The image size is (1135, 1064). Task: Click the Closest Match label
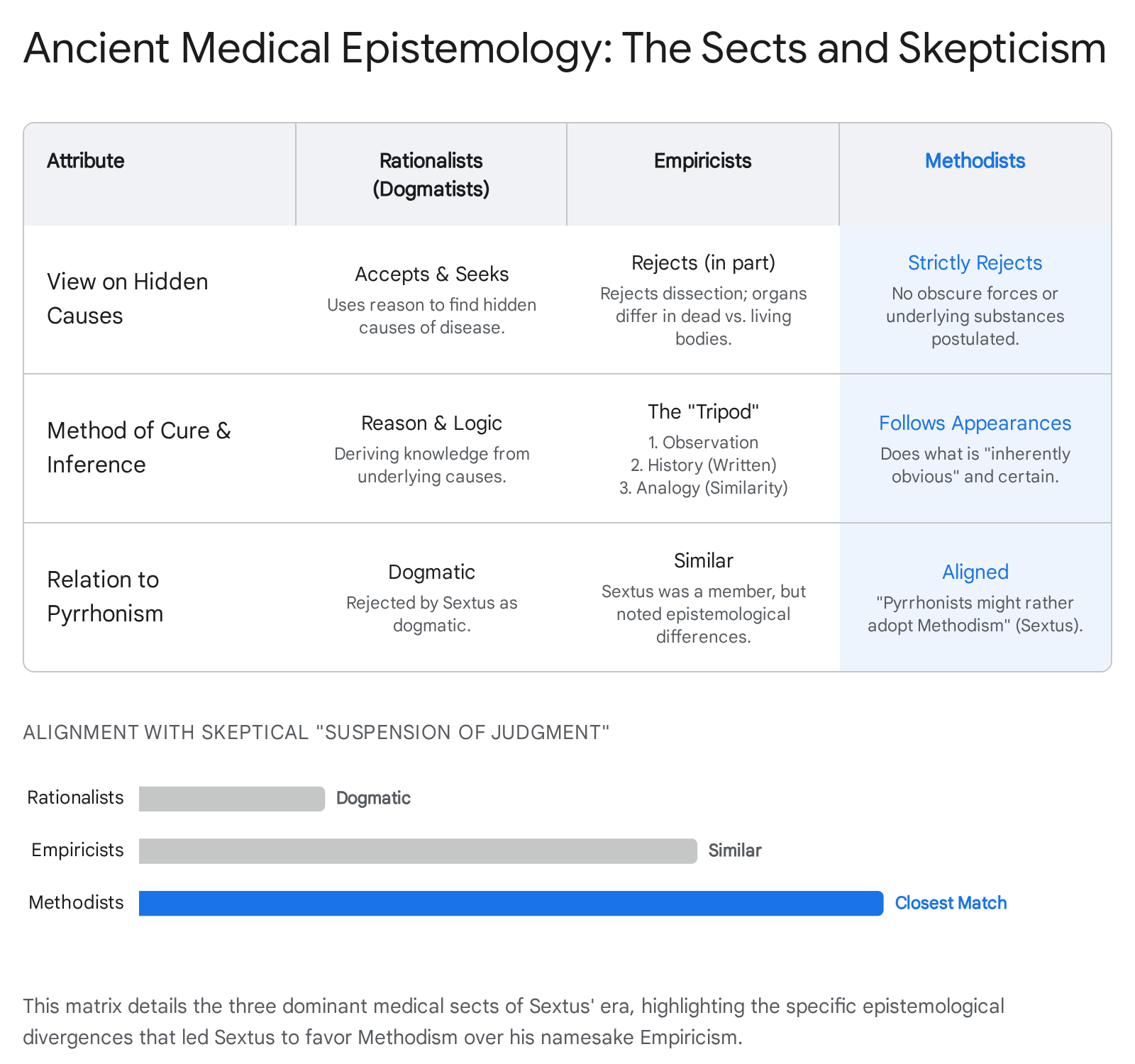coord(951,903)
